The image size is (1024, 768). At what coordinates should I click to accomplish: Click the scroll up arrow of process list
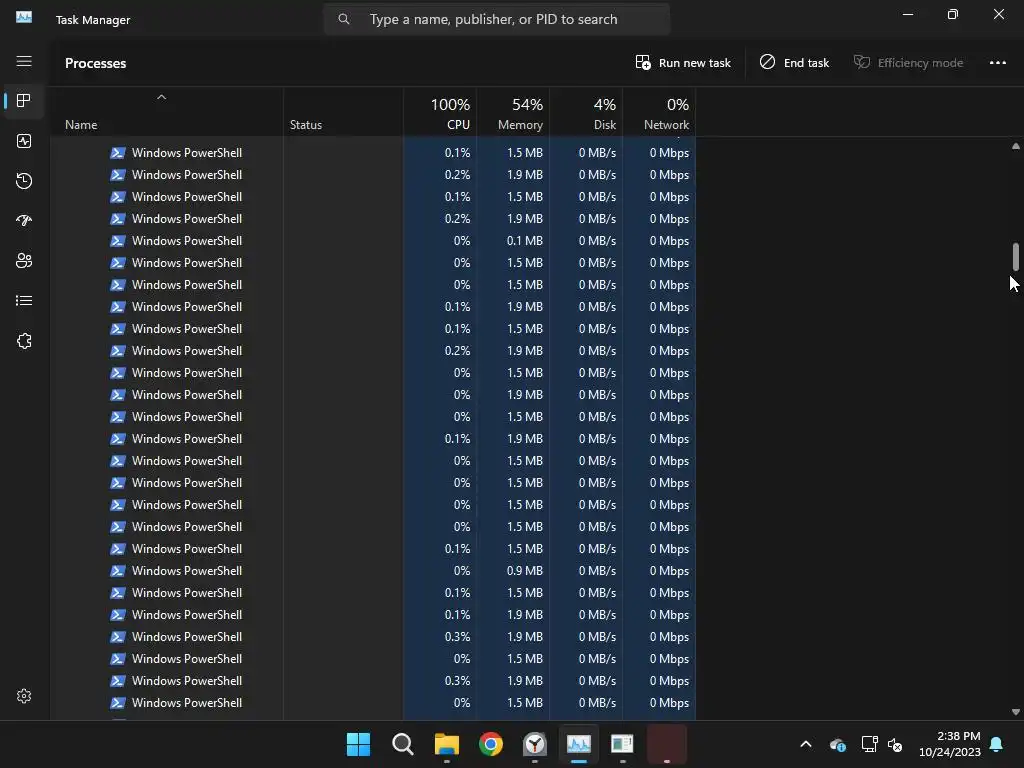click(1016, 146)
